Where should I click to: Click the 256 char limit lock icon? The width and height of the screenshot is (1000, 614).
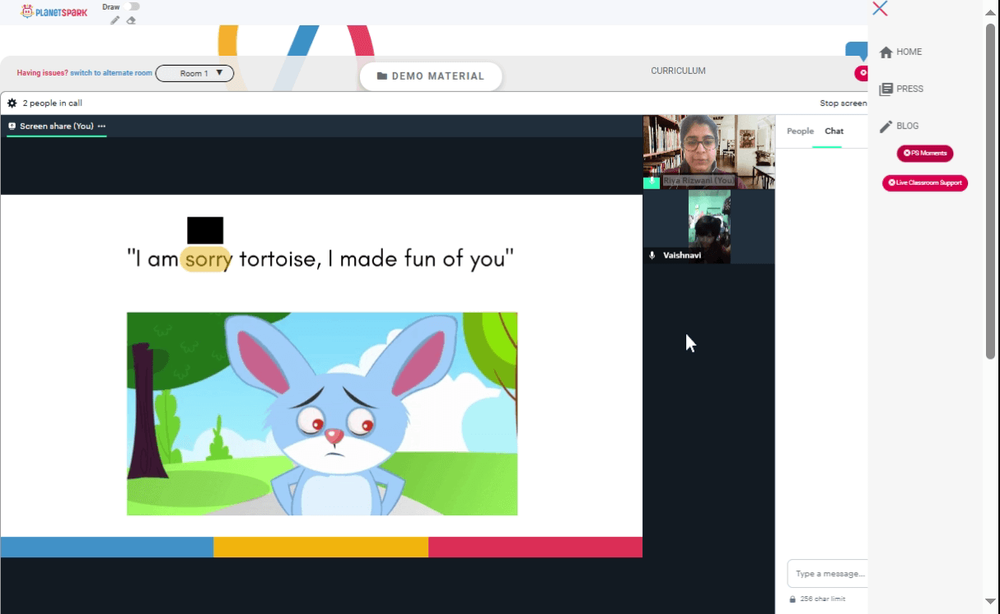click(792, 599)
